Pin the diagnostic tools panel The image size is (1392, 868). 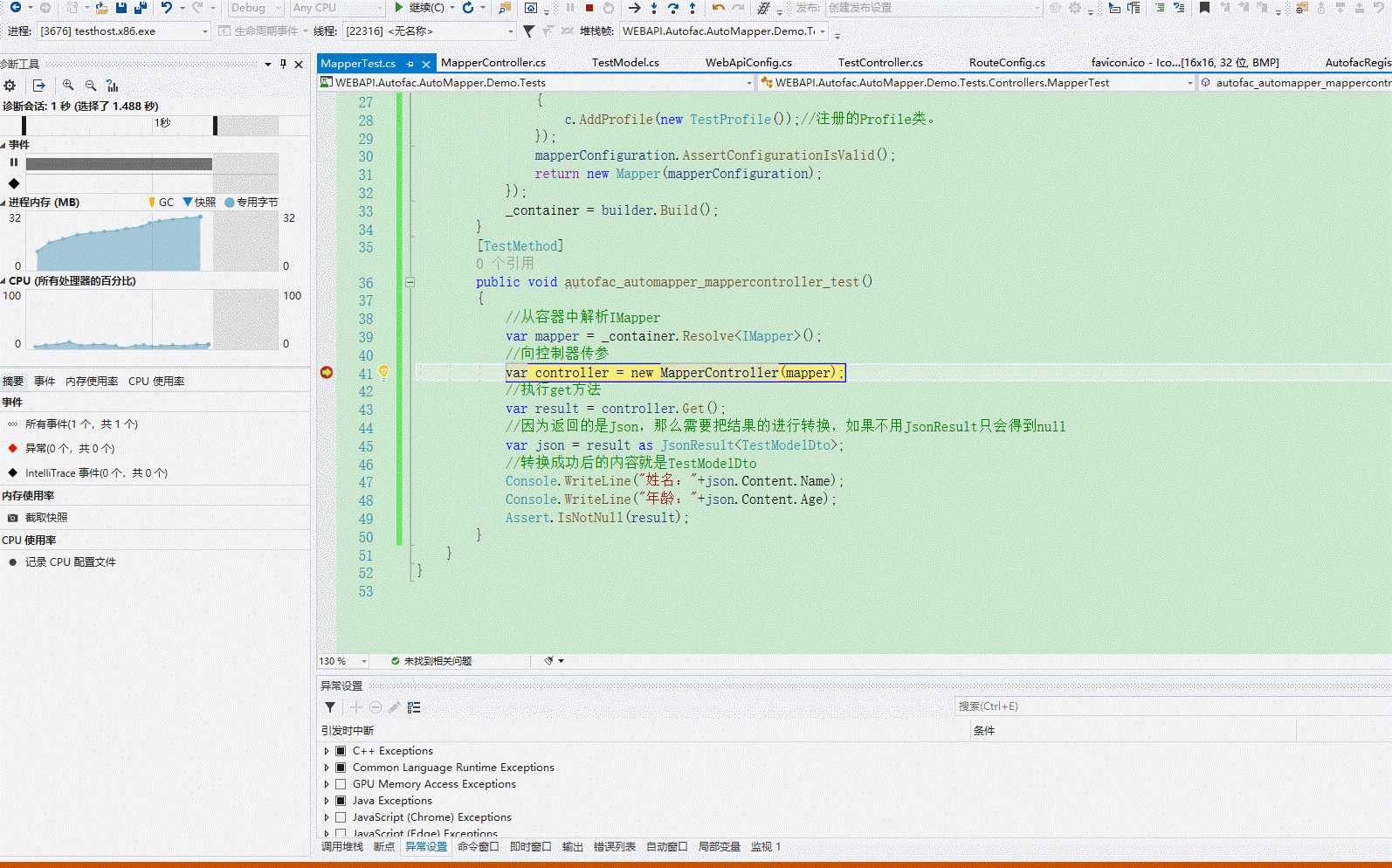[x=283, y=64]
